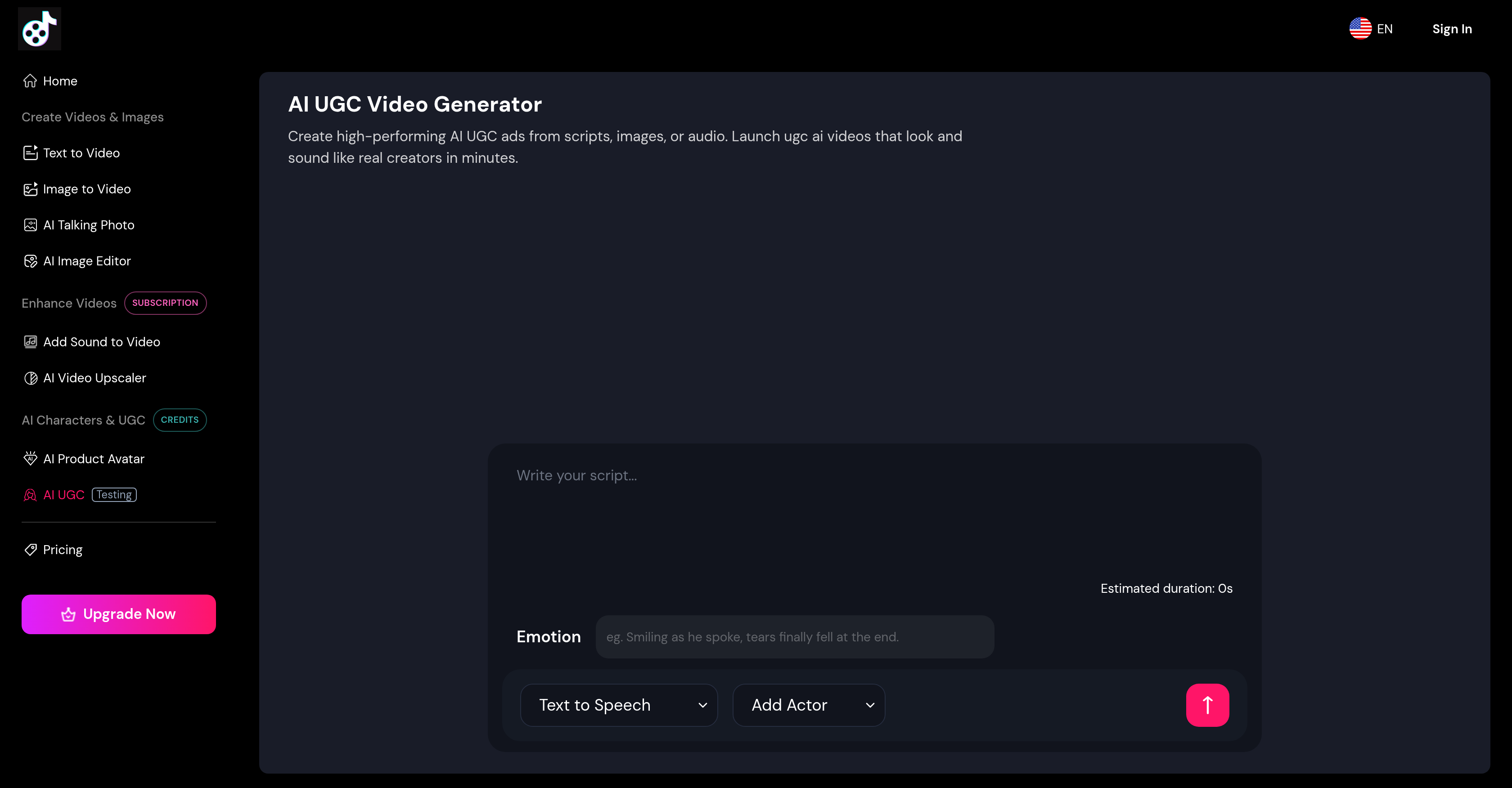Open the Text to Speech dropdown

pos(618,705)
